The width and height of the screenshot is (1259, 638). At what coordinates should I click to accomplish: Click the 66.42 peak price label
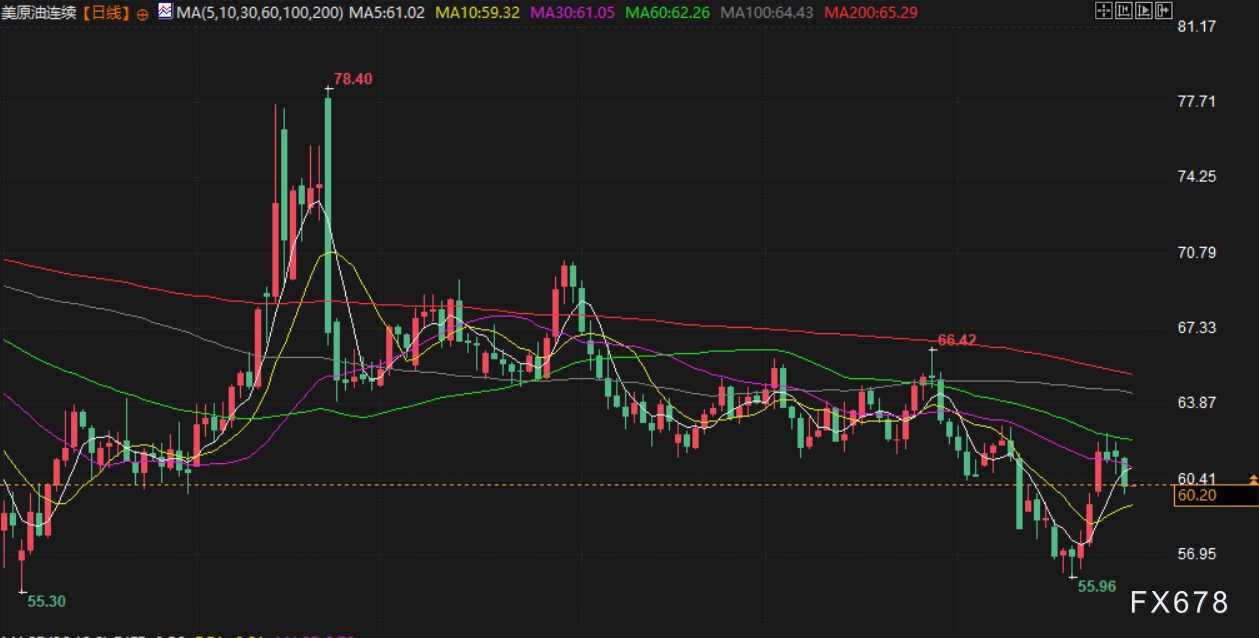(956, 340)
